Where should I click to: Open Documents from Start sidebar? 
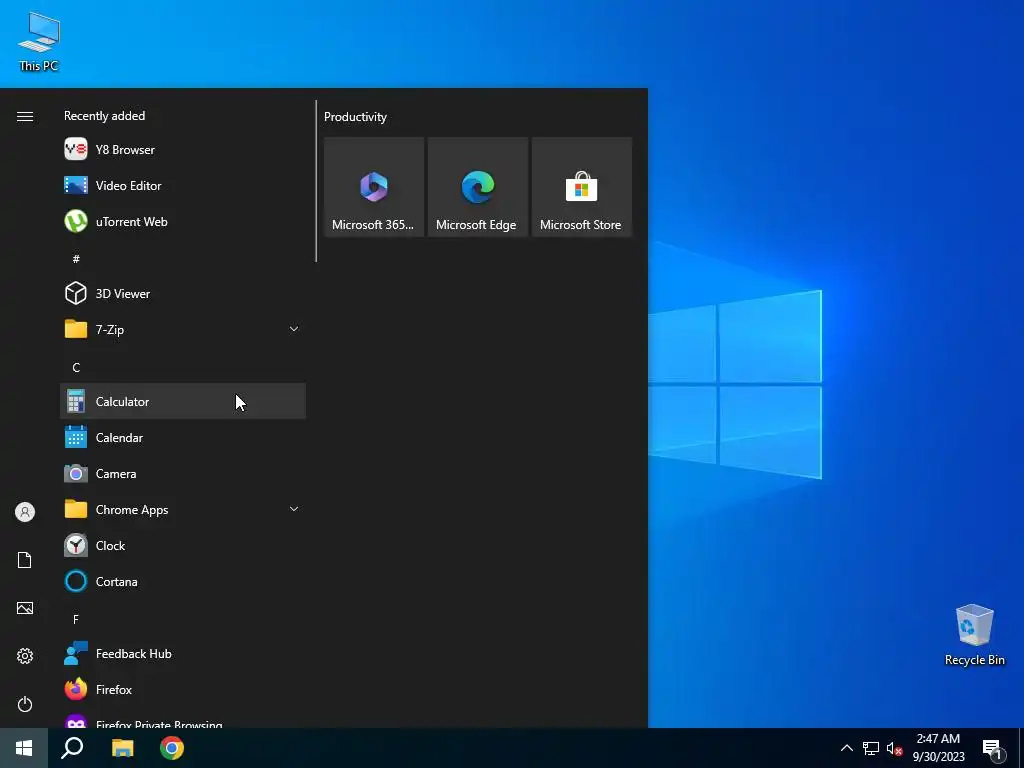(x=25, y=560)
